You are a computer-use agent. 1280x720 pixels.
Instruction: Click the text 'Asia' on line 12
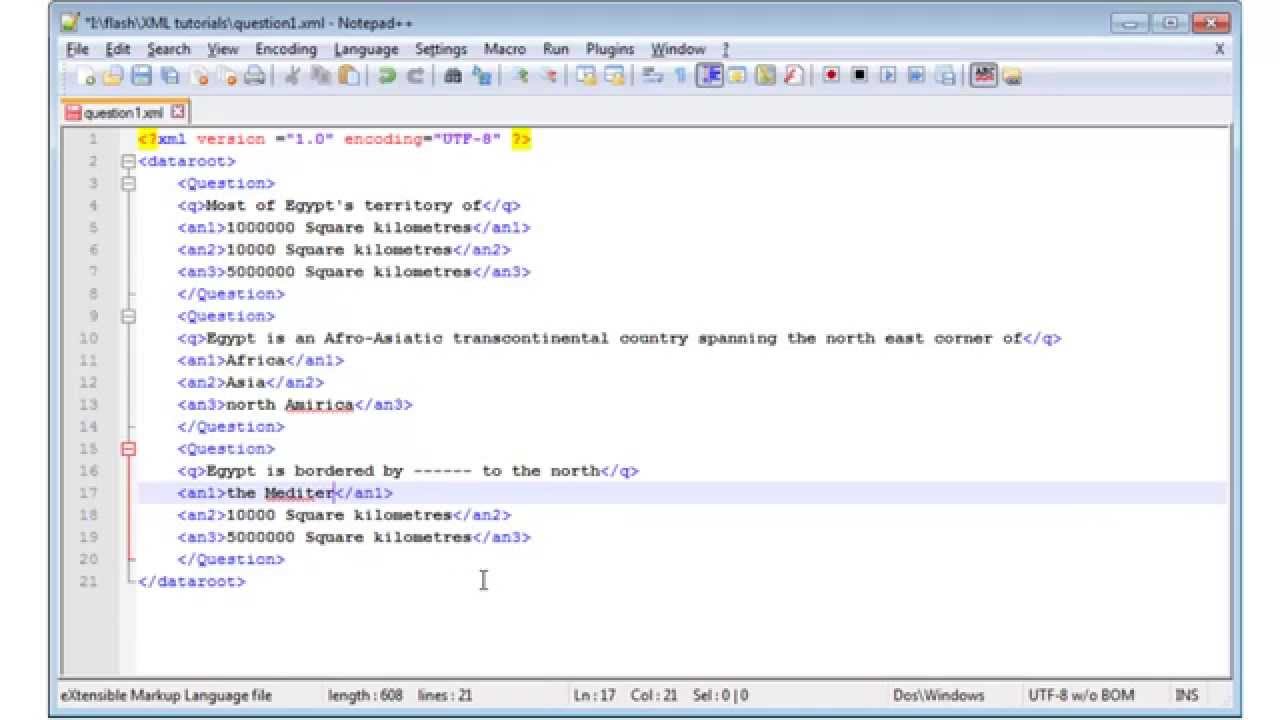pyautogui.click(x=246, y=383)
